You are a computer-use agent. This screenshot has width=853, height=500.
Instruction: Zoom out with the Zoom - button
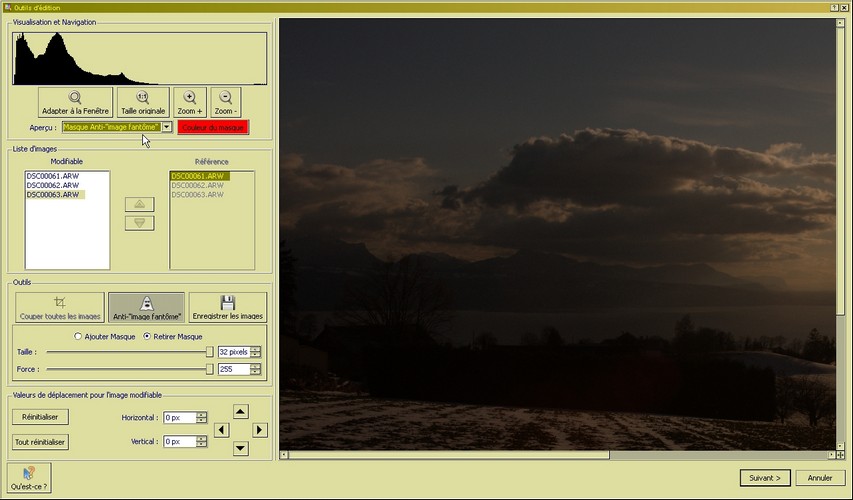226,102
